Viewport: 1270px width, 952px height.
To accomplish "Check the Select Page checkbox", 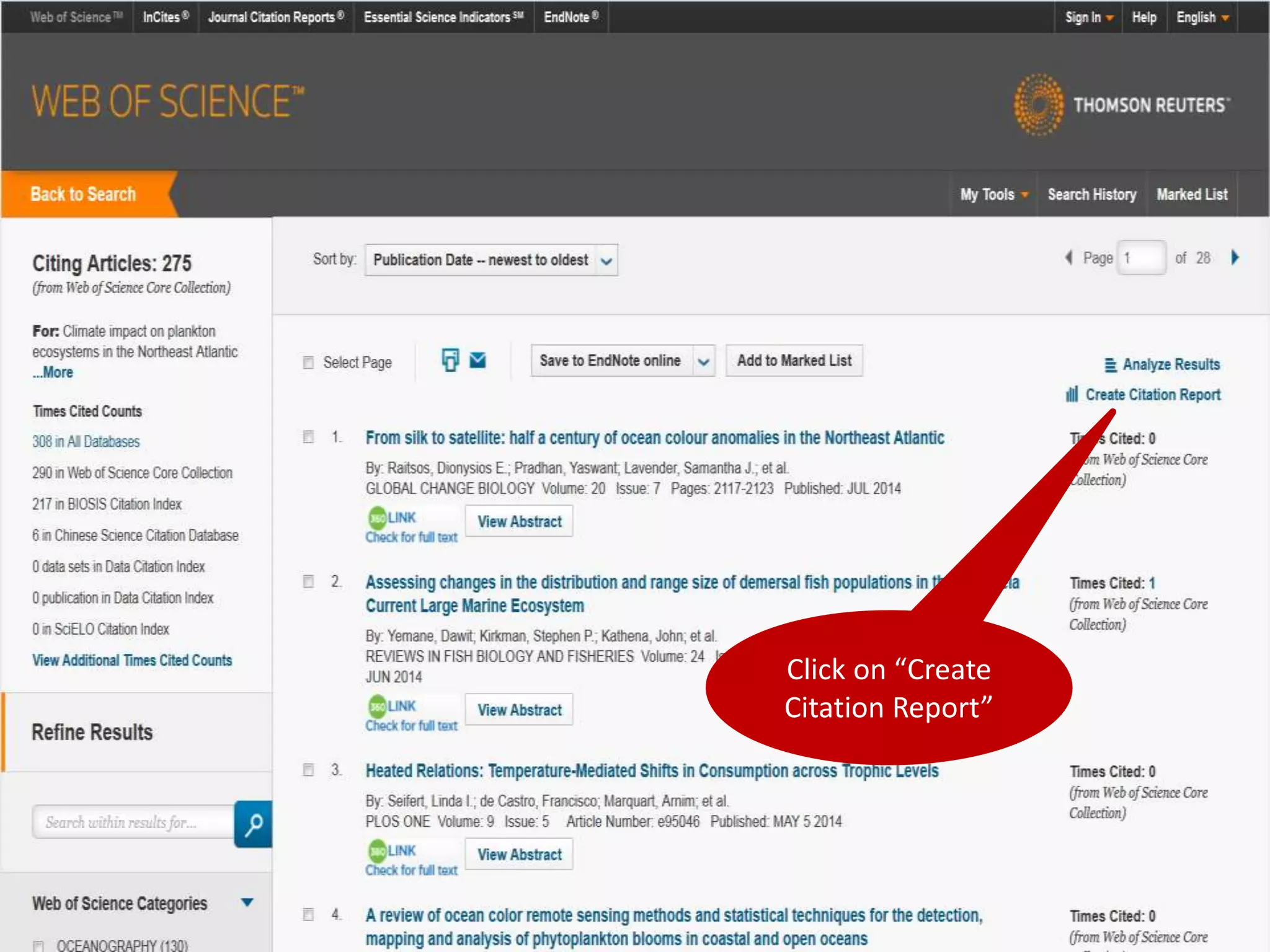I will point(308,363).
